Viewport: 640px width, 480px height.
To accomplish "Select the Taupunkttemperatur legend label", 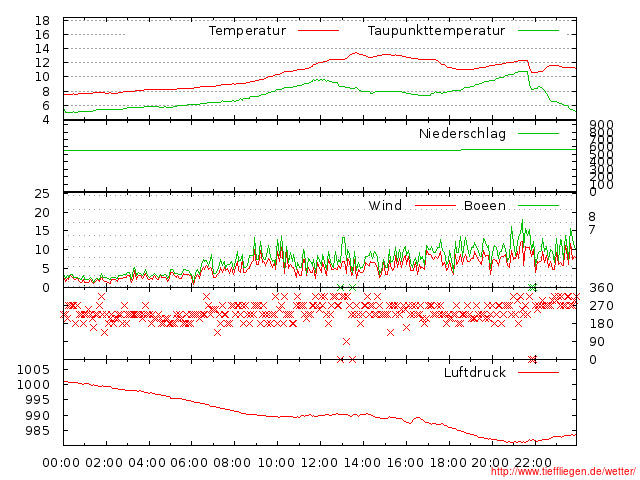I will (x=436, y=31).
